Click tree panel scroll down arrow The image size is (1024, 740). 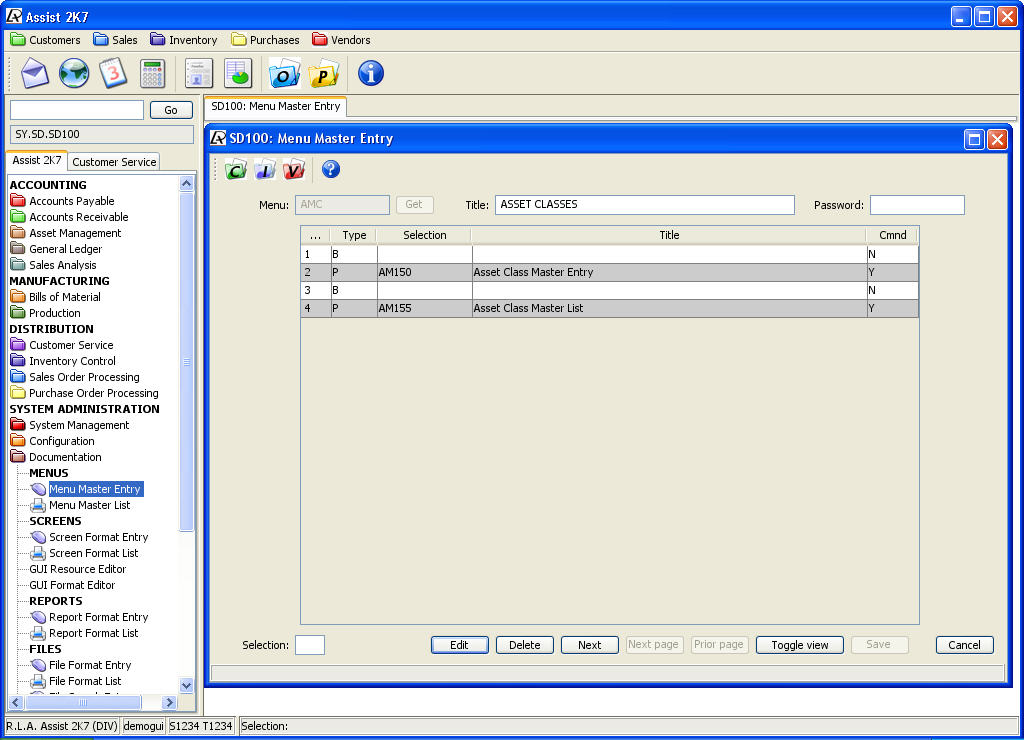(186, 685)
